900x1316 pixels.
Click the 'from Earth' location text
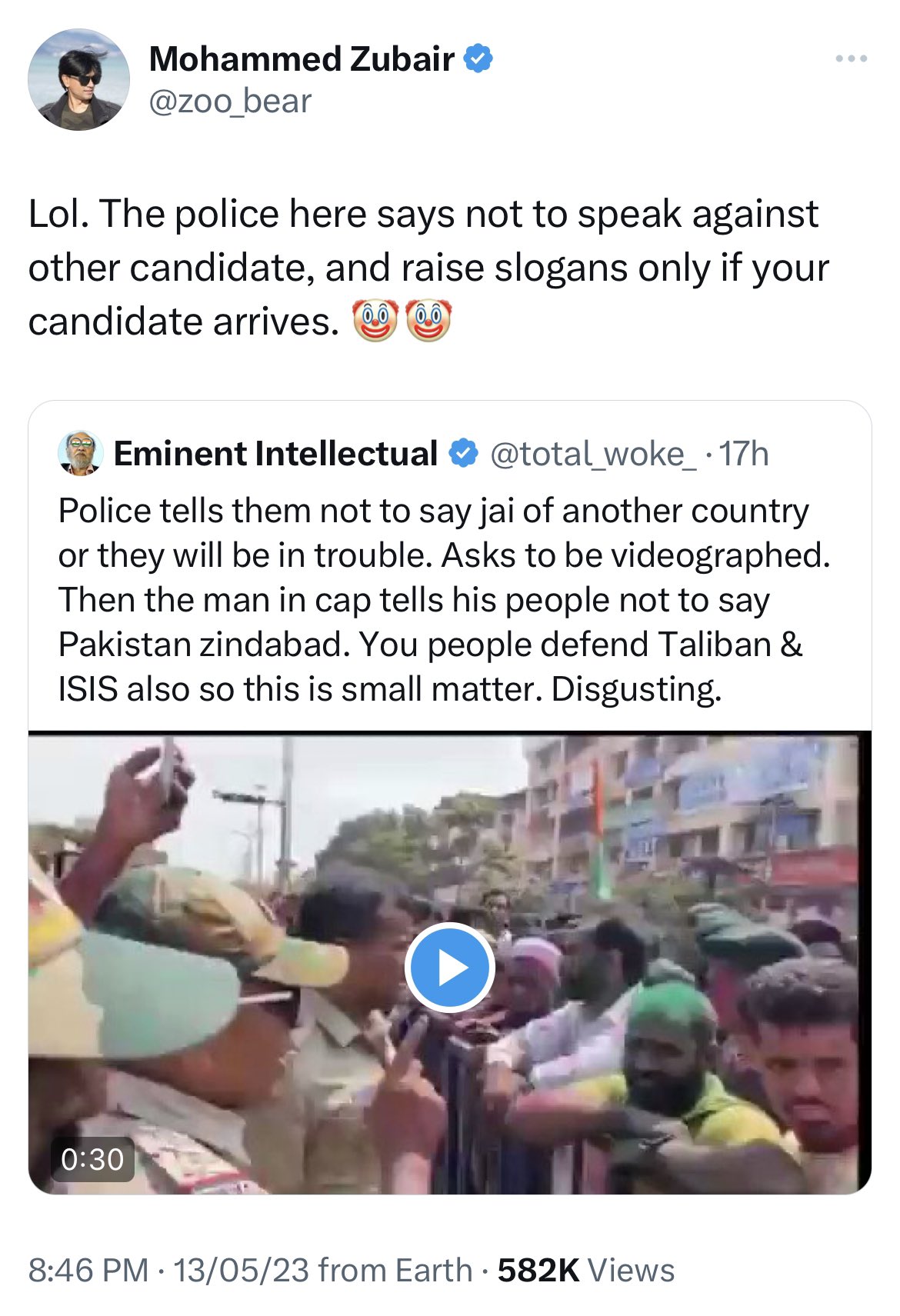pos(395,1270)
